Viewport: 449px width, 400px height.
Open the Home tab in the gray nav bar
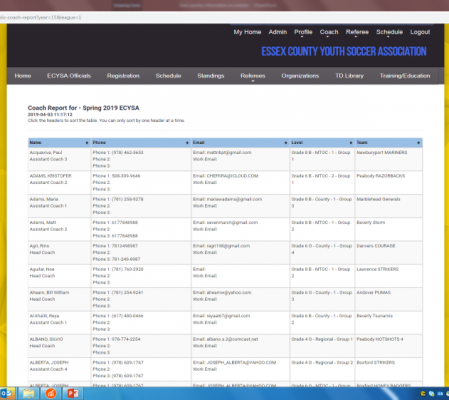pyautogui.click(x=23, y=76)
